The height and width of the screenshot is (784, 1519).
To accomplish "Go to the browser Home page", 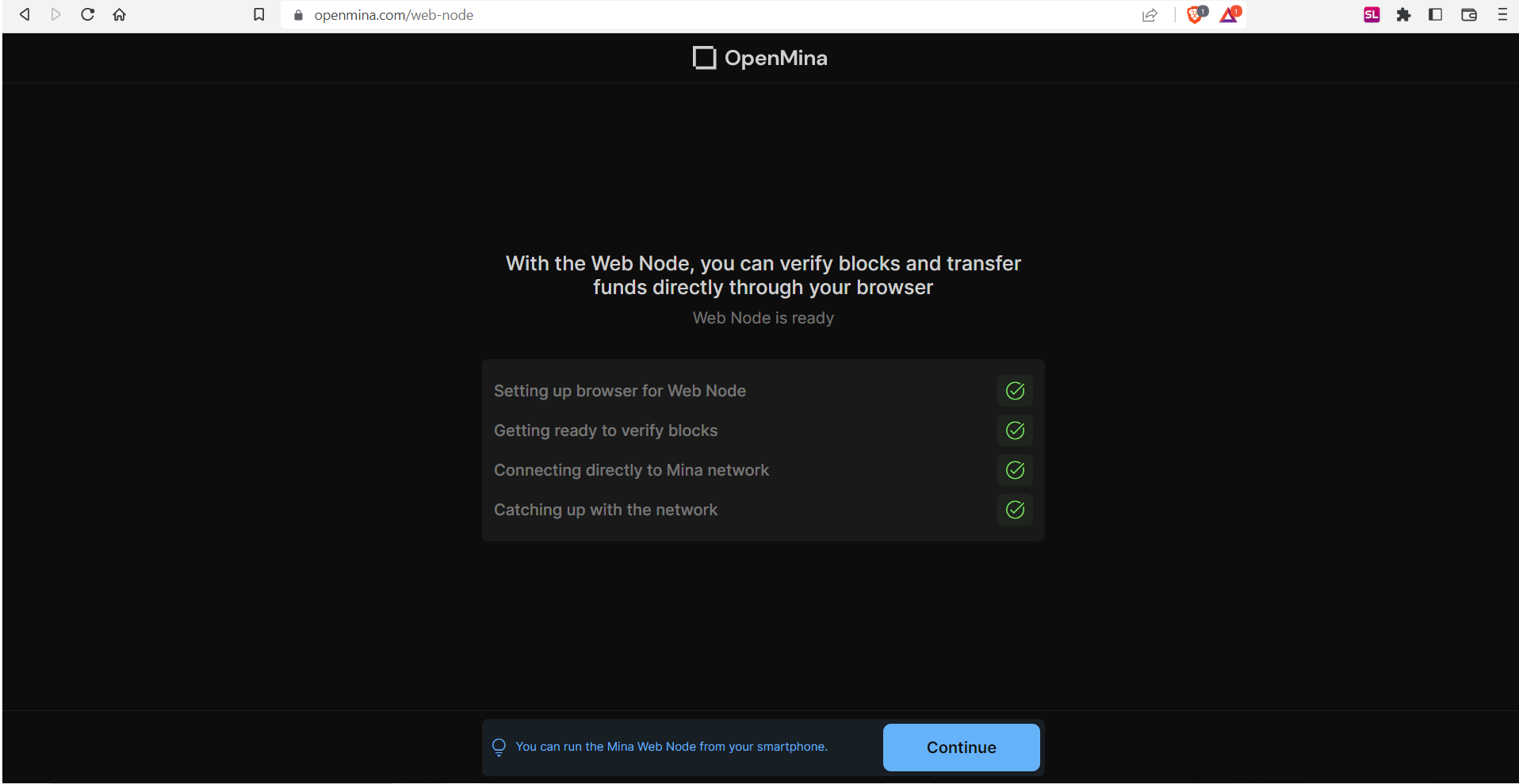I will 120,14.
